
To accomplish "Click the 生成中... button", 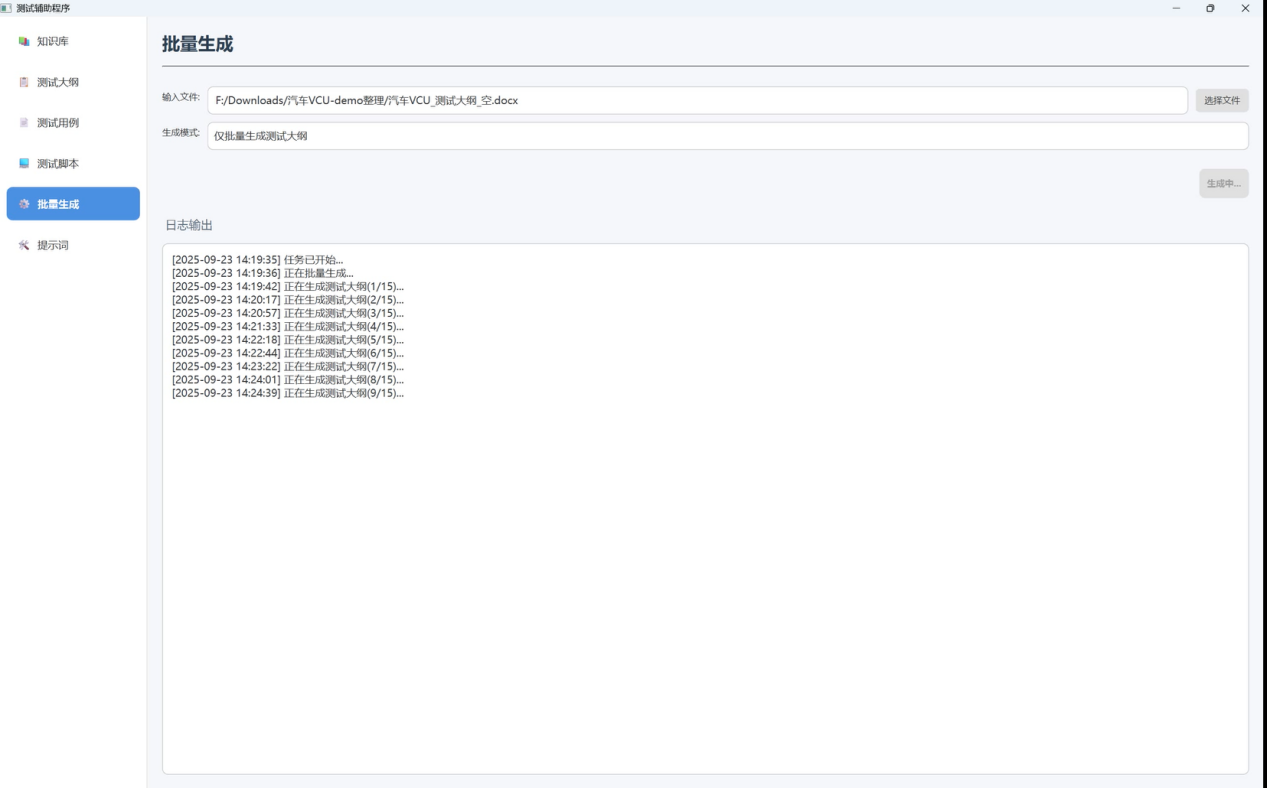I will click(1223, 184).
